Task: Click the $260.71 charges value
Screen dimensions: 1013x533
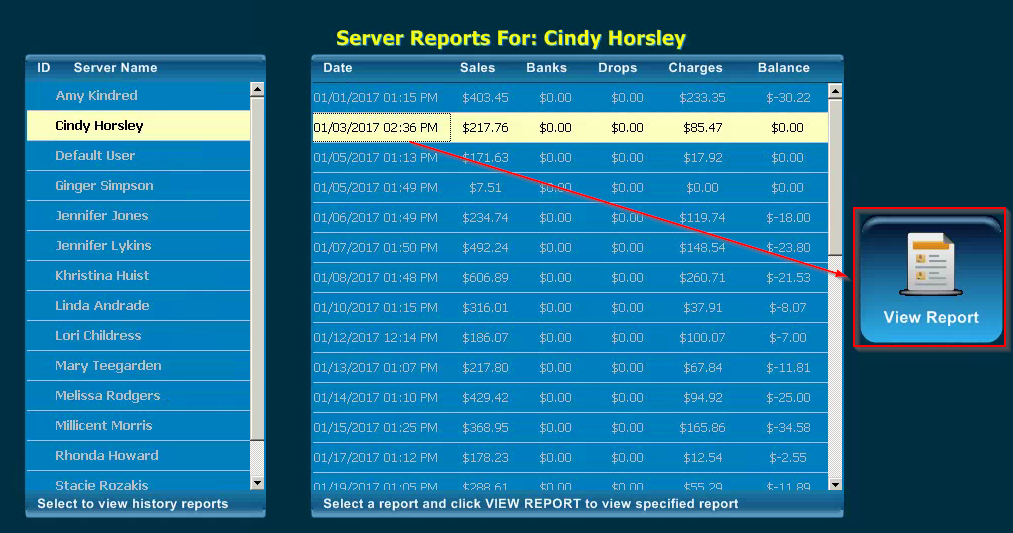Action: (702, 278)
